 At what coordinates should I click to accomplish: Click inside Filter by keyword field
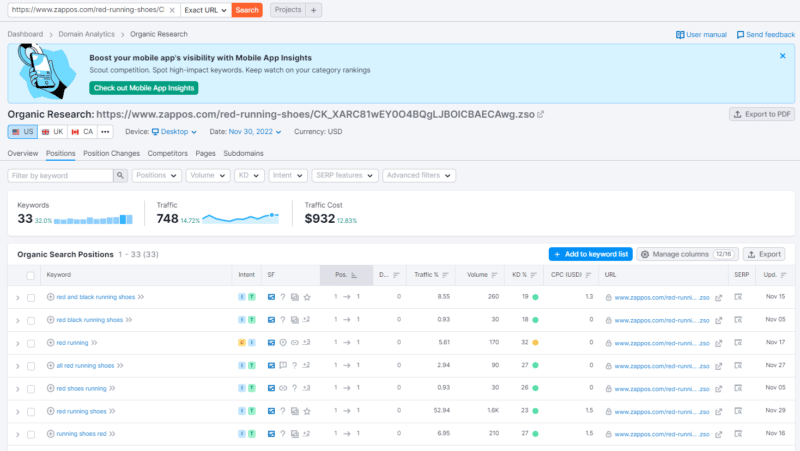pyautogui.click(x=60, y=176)
